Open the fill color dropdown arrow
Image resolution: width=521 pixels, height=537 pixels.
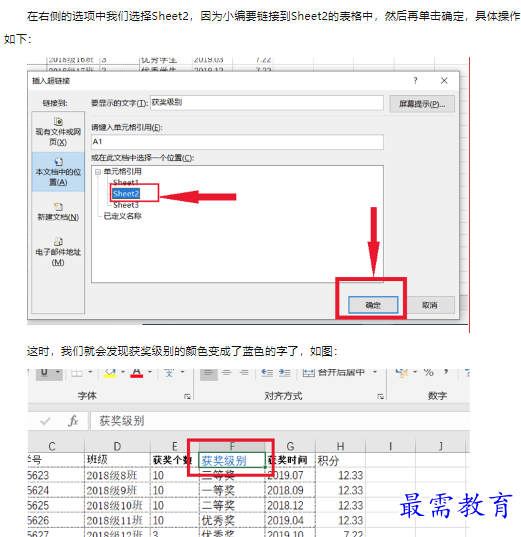click(x=123, y=372)
